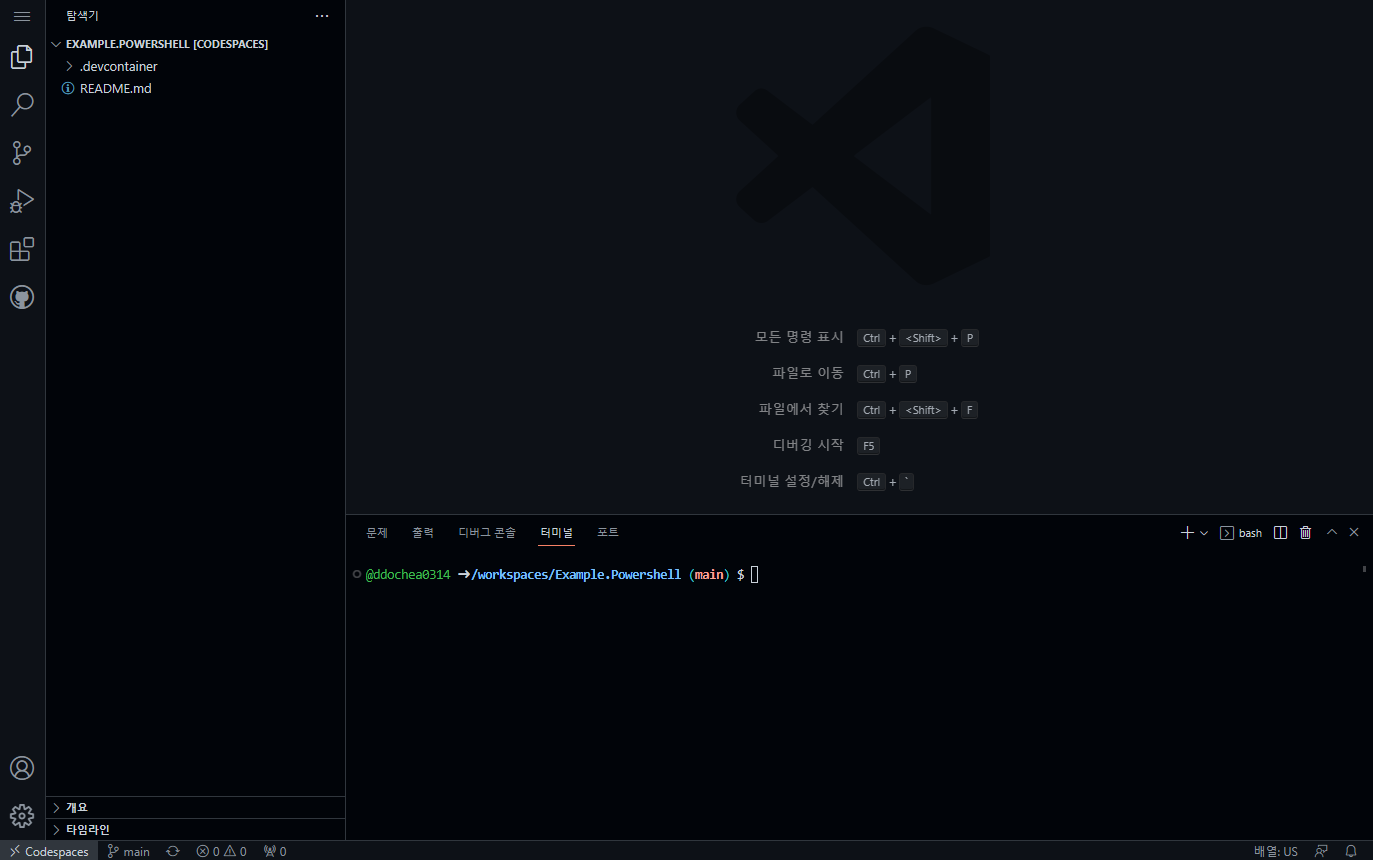1373x860 pixels.
Task: Select the bash terminal entry
Action: pos(1241,533)
